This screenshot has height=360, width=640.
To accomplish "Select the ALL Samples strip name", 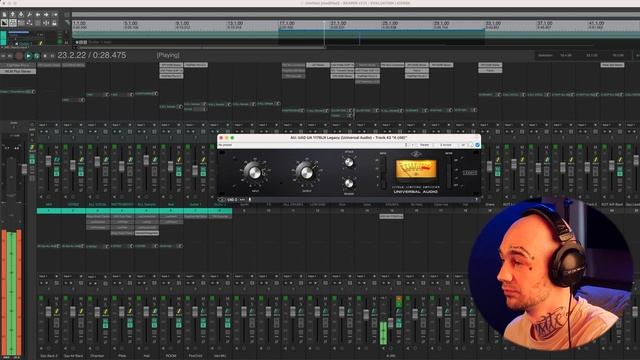I will [x=147, y=204].
